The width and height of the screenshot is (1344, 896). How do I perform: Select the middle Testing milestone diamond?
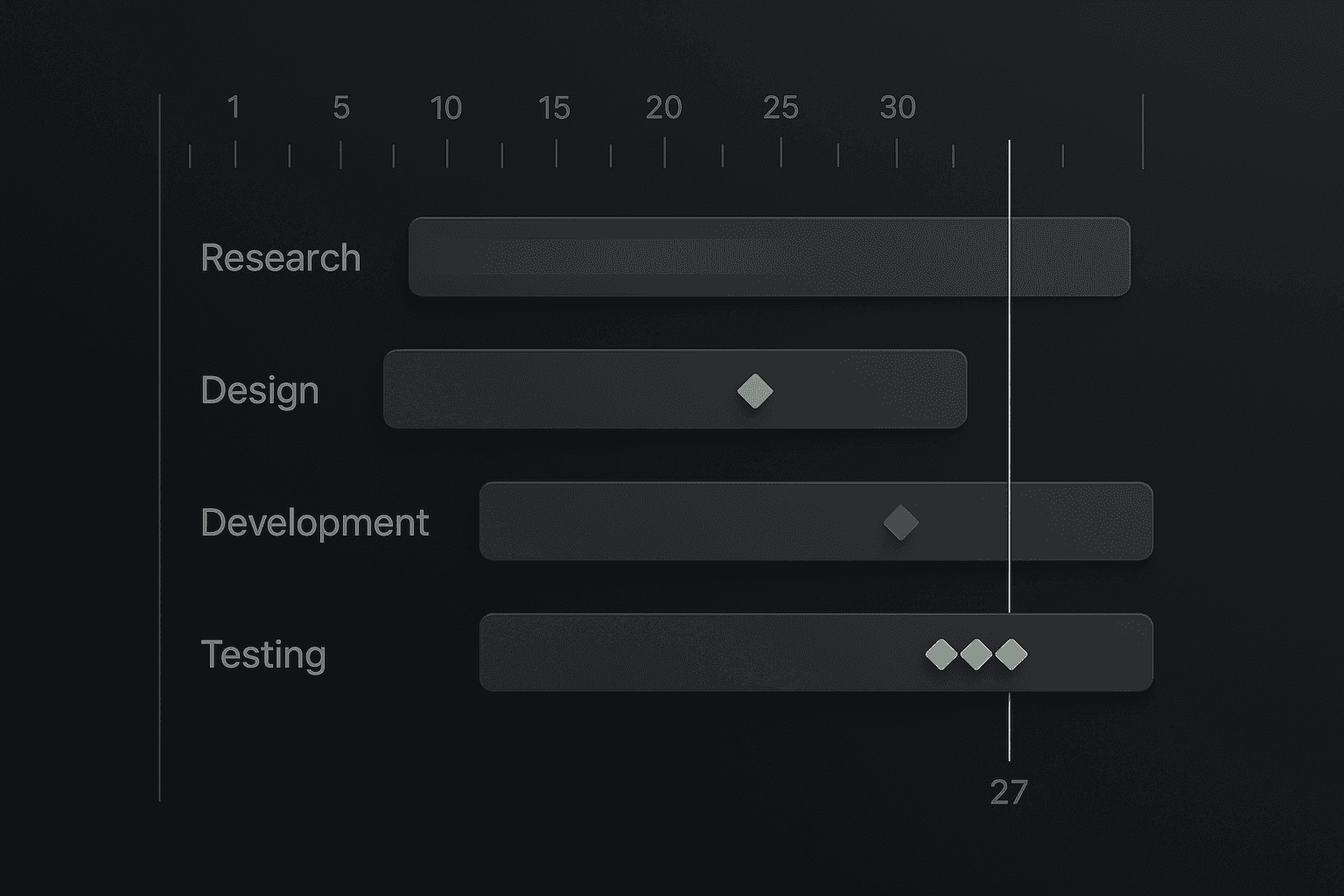pos(976,654)
